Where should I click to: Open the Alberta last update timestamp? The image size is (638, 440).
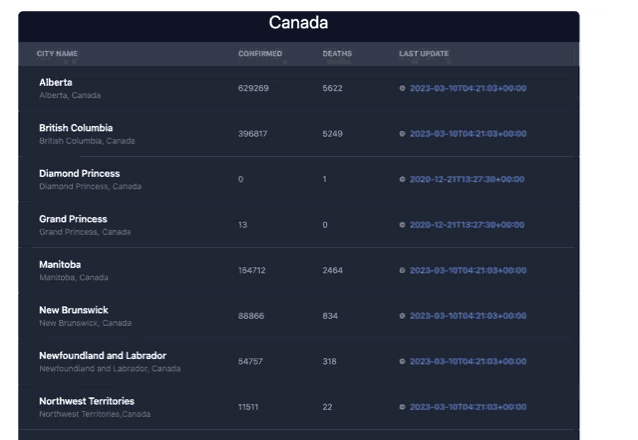pyautogui.click(x=468, y=88)
